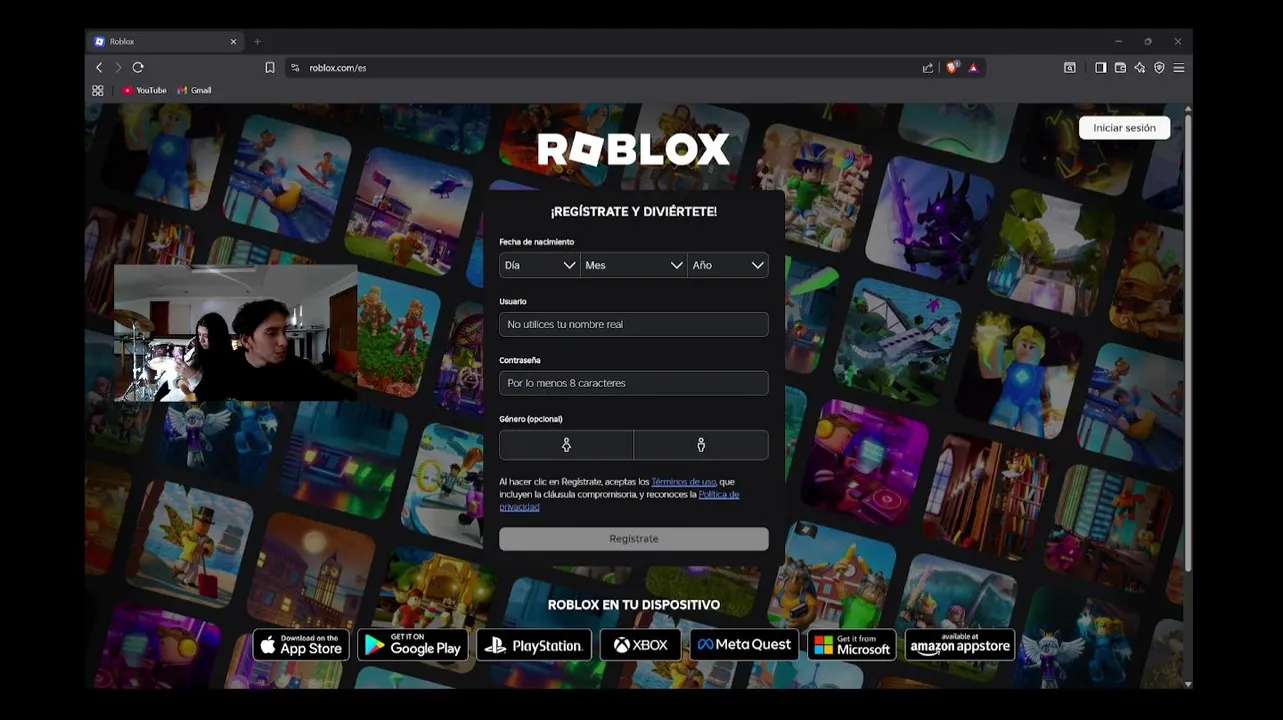Open the Día dropdown
Image resolution: width=1283 pixels, height=720 pixels.
tap(540, 265)
